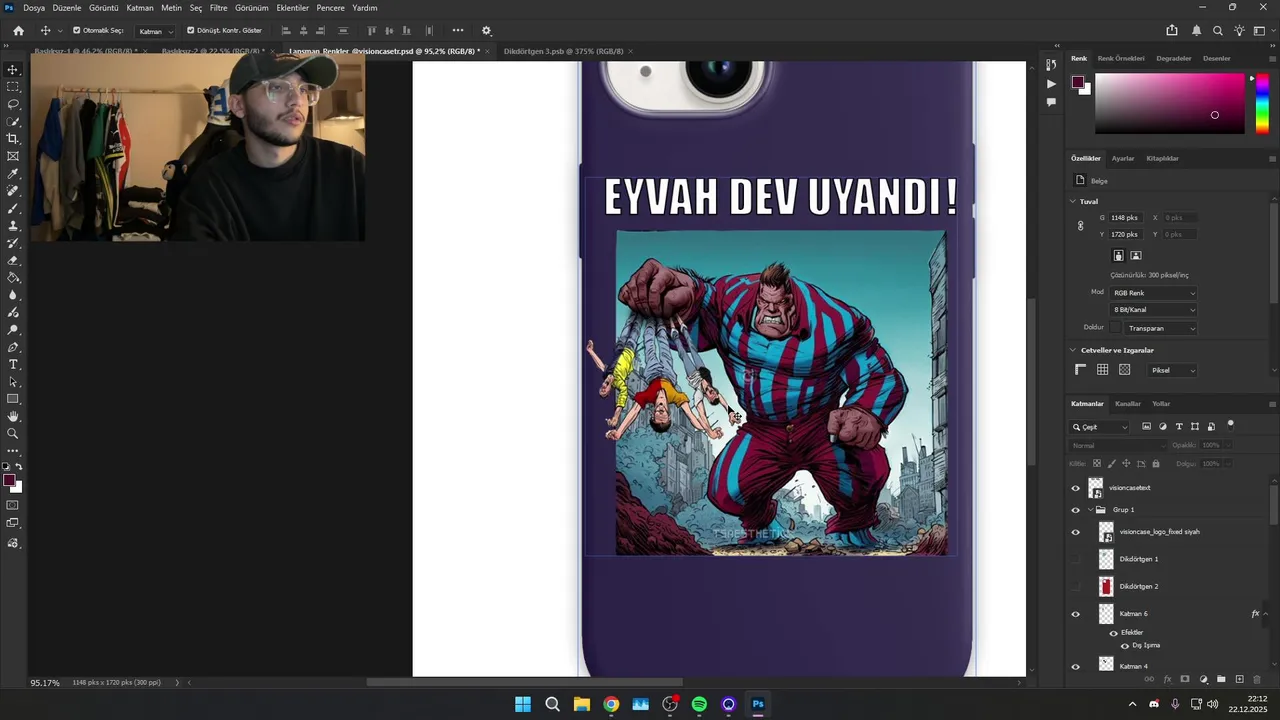
Task: Select the Crop tool
Action: [x=13, y=139]
